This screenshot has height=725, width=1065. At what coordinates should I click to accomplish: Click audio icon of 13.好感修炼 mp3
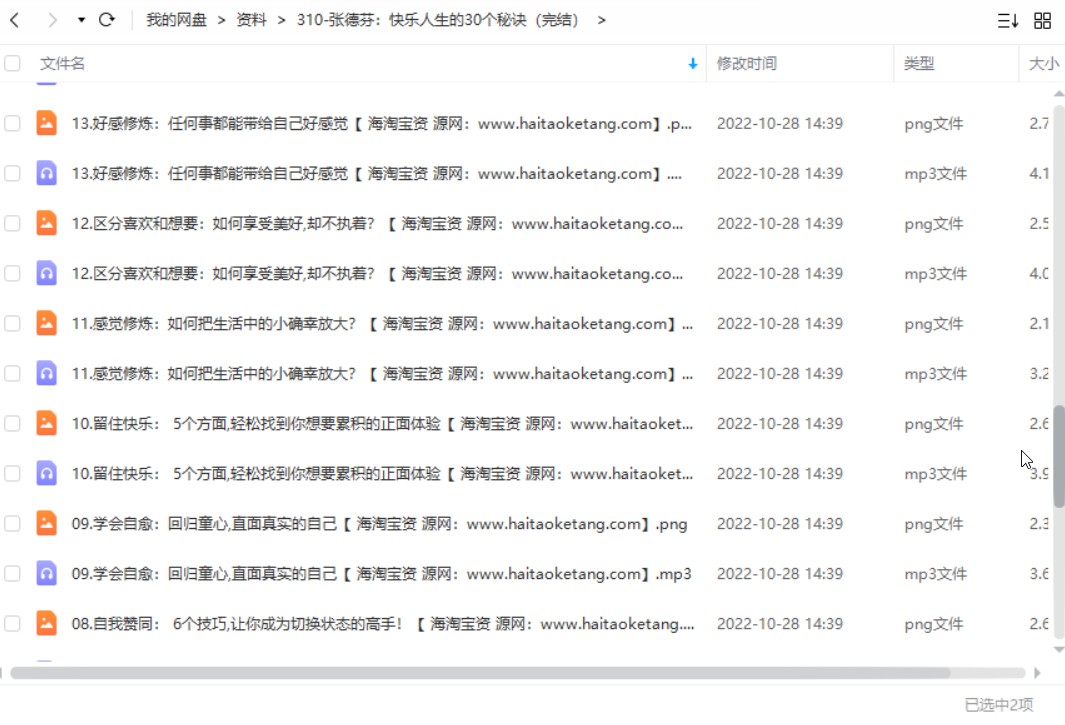click(46, 173)
